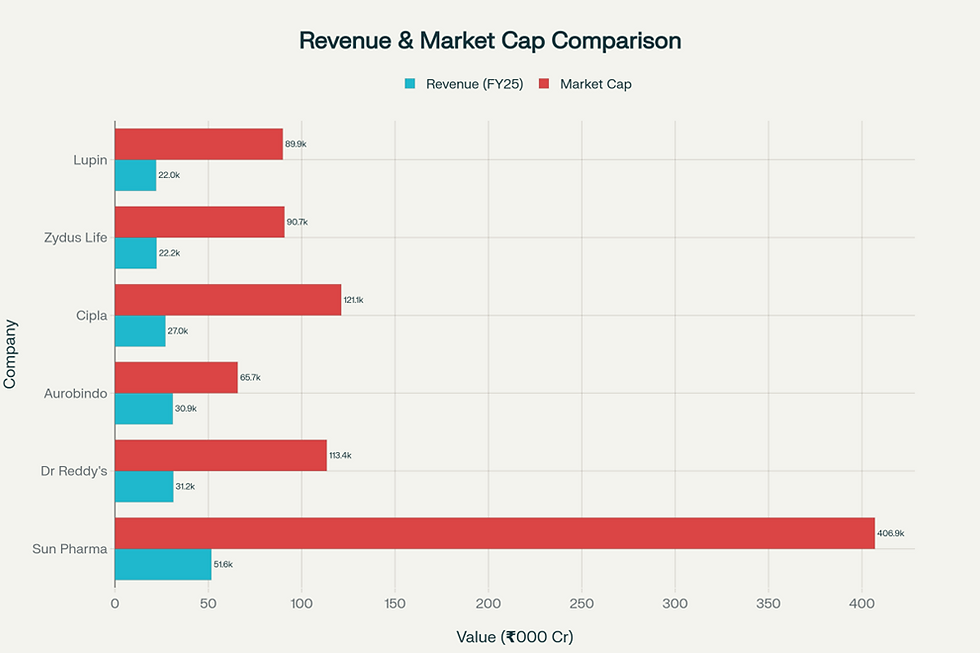Click the 406.9k data label
This screenshot has height=653, width=980.
click(890, 533)
